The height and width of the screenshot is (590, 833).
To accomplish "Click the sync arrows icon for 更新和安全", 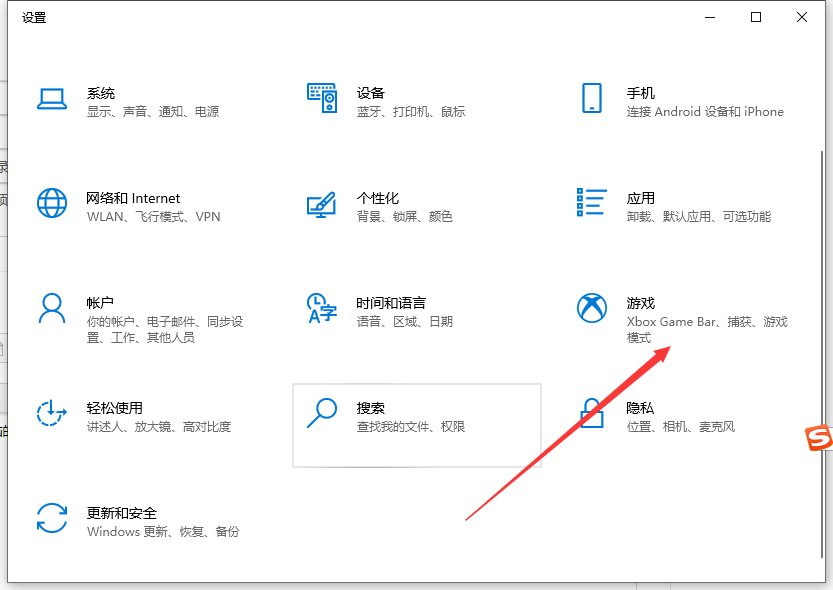I will [x=52, y=518].
